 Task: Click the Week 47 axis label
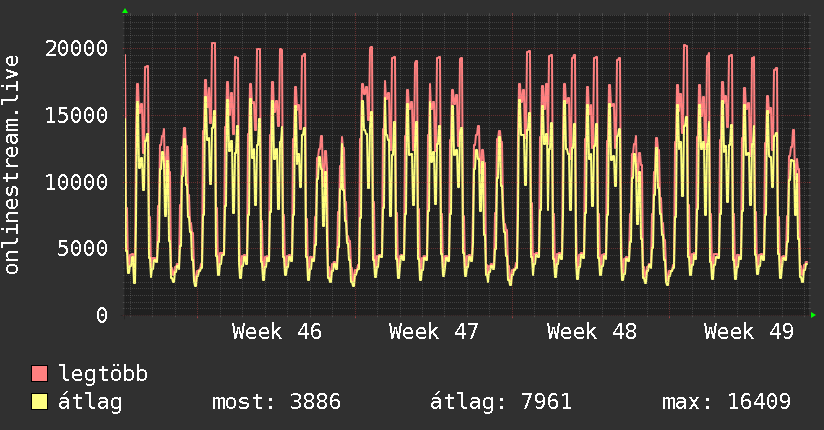tap(434, 332)
